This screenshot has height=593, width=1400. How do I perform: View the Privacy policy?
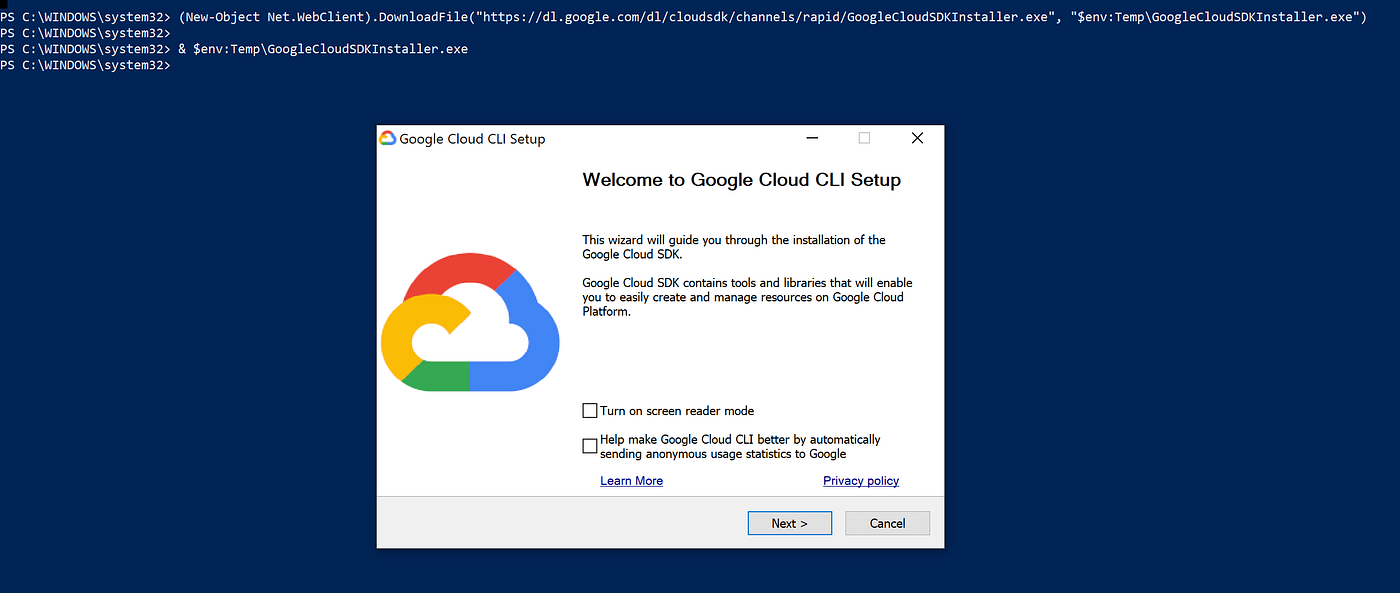point(860,481)
